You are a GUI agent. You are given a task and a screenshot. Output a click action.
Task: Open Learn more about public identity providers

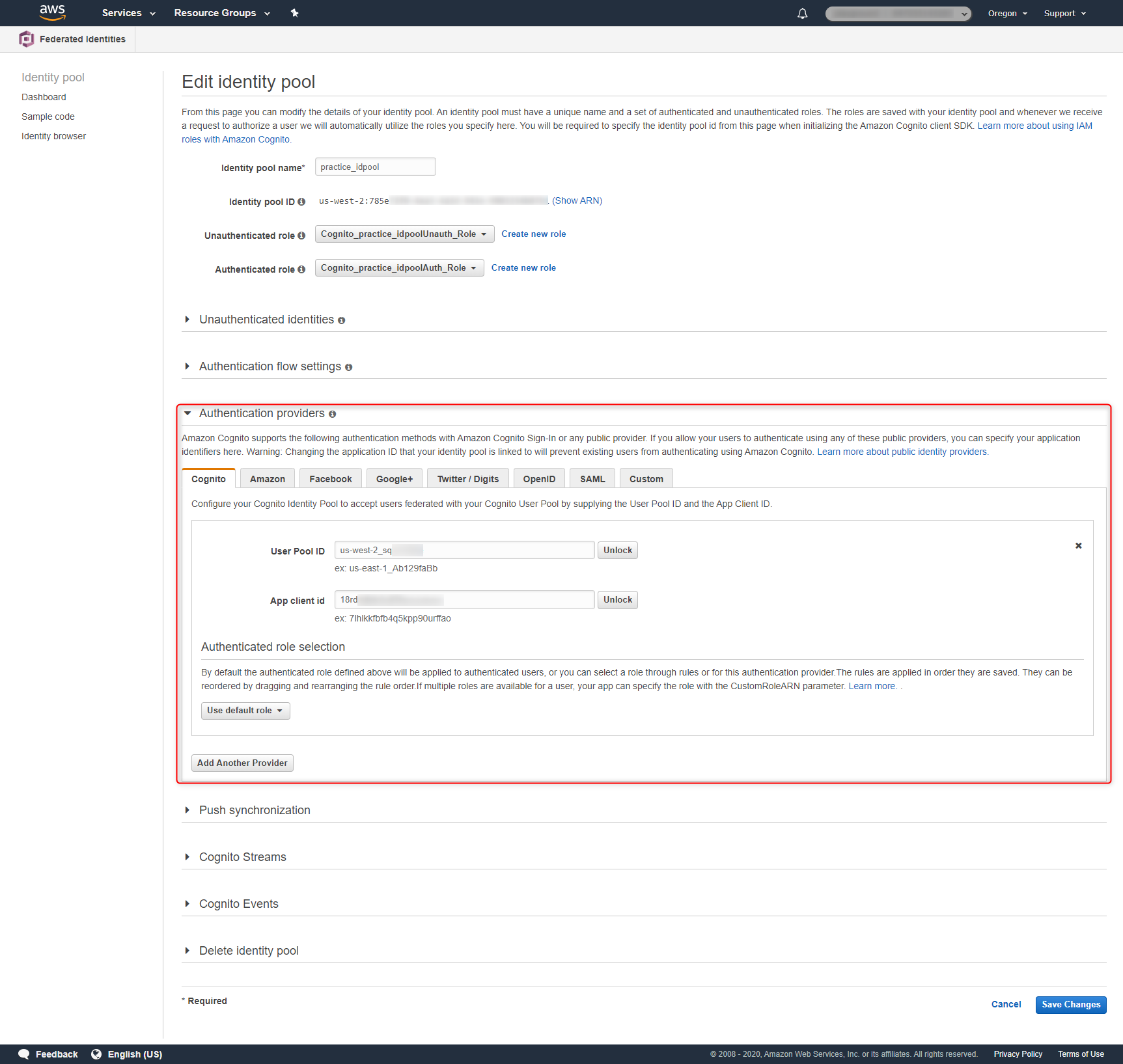coord(902,452)
